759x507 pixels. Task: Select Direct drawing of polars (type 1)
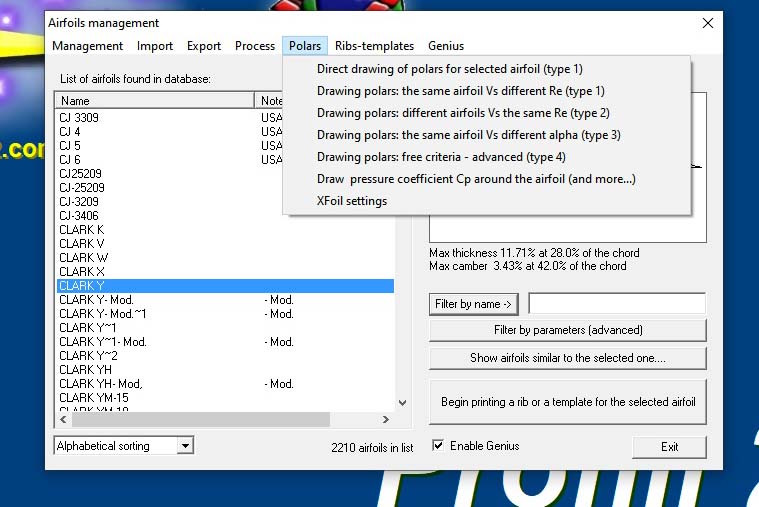pos(450,69)
